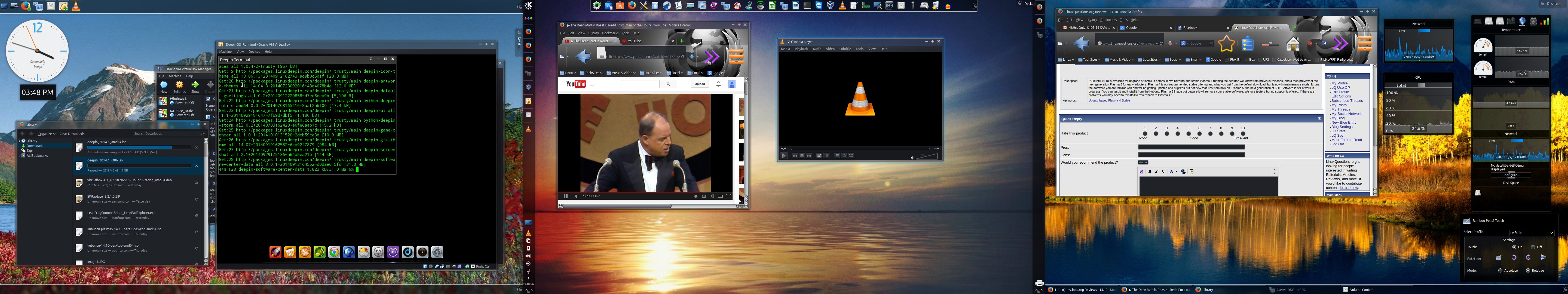Click the home icon in LinuxQuestions Firefox
This screenshot has width=1568, height=294.
click(1294, 43)
